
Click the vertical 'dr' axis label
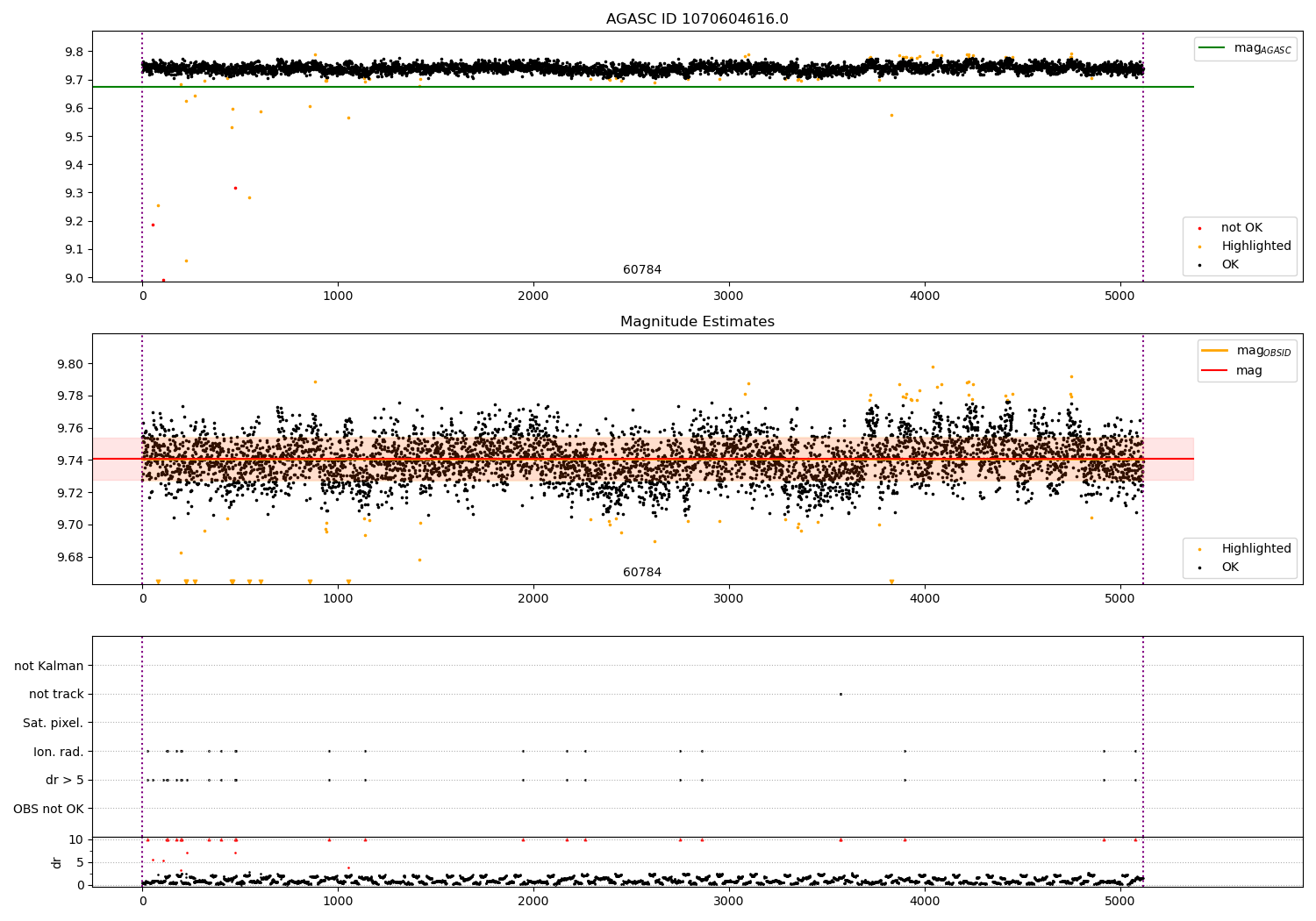(56, 862)
